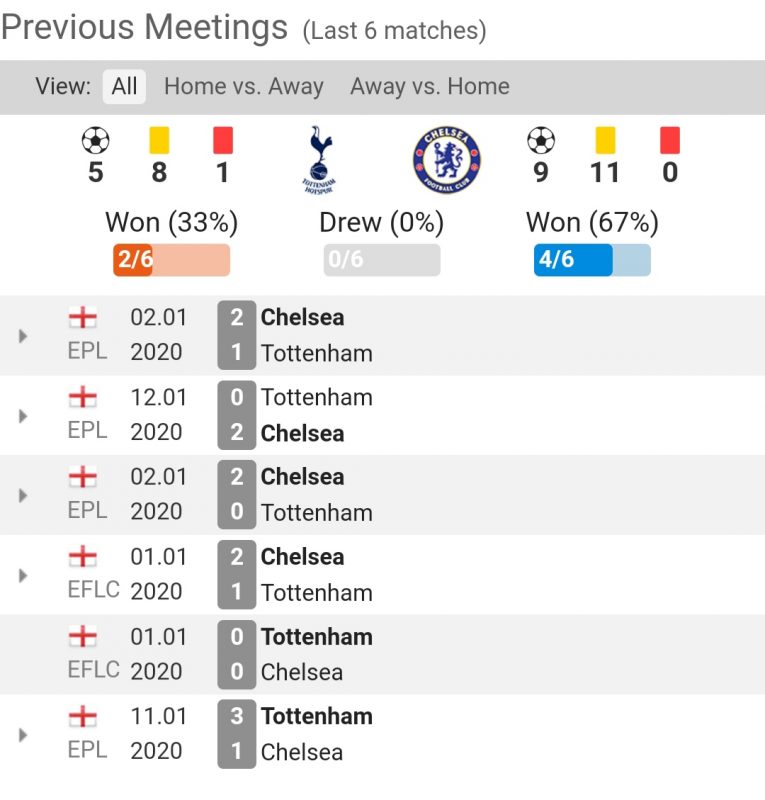Image resolution: width=765 pixels, height=800 pixels.
Task: Expand the 02.01 Chelsea 2-1 Tottenham match
Action: tap(23, 336)
